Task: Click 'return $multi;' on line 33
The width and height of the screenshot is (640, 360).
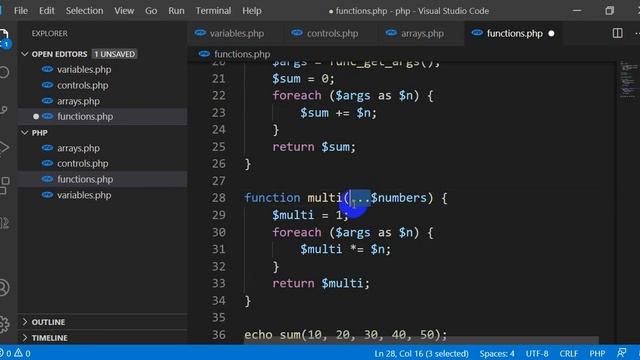Action: pyautogui.click(x=321, y=283)
